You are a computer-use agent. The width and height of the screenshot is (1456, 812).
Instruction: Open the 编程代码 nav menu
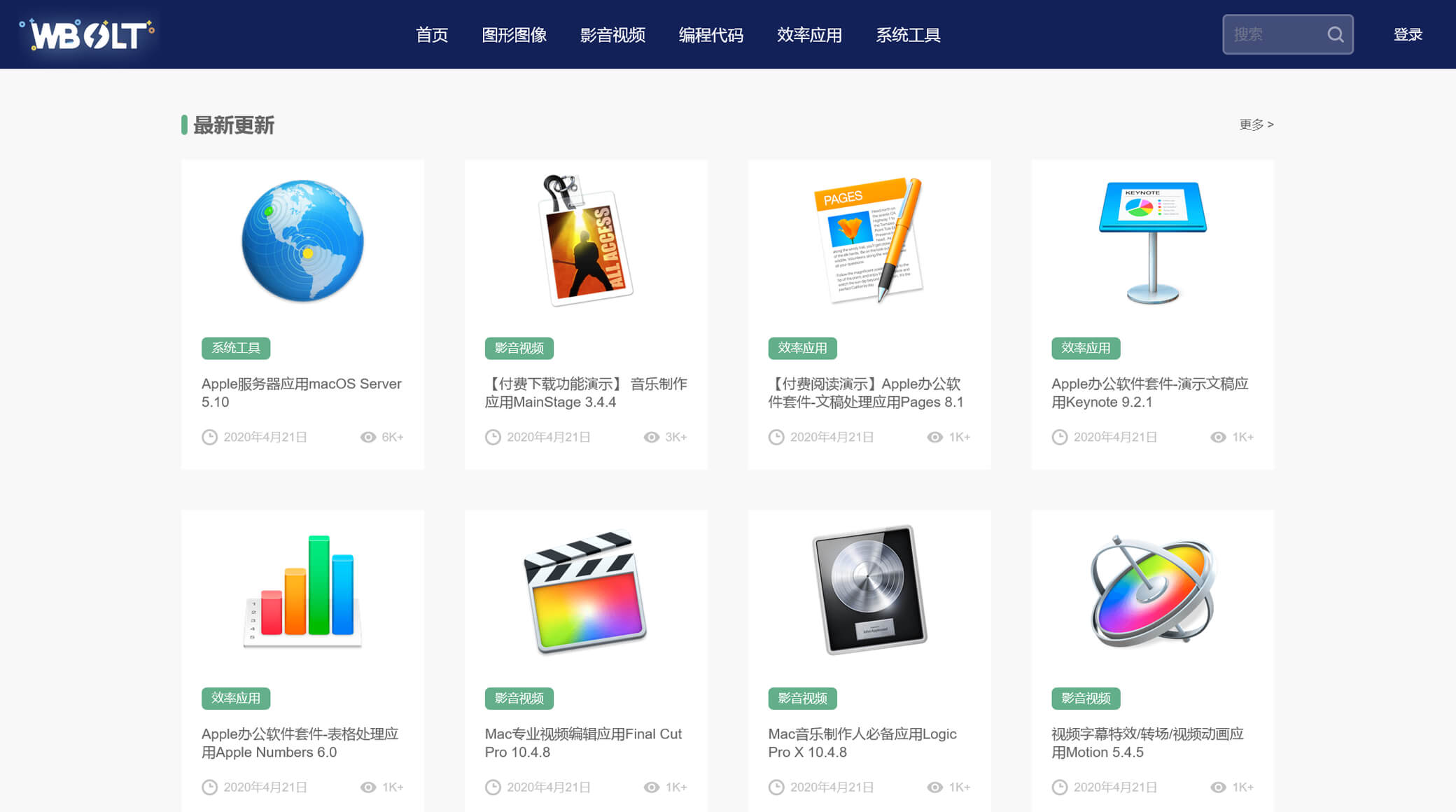[x=710, y=34]
